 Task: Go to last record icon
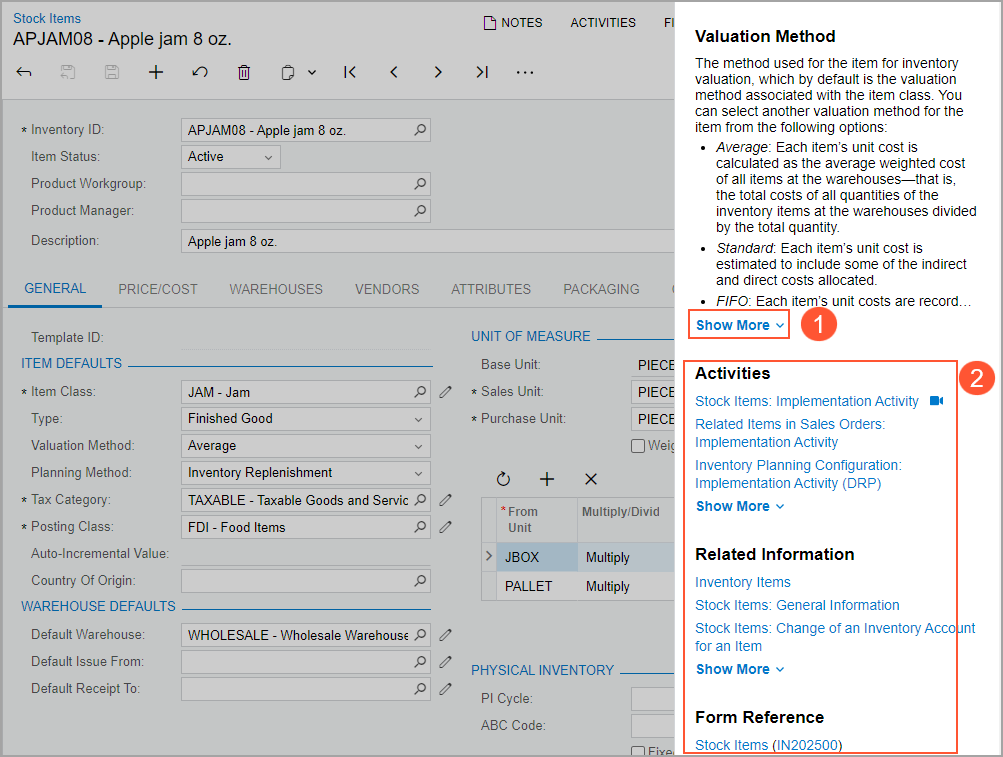[482, 72]
